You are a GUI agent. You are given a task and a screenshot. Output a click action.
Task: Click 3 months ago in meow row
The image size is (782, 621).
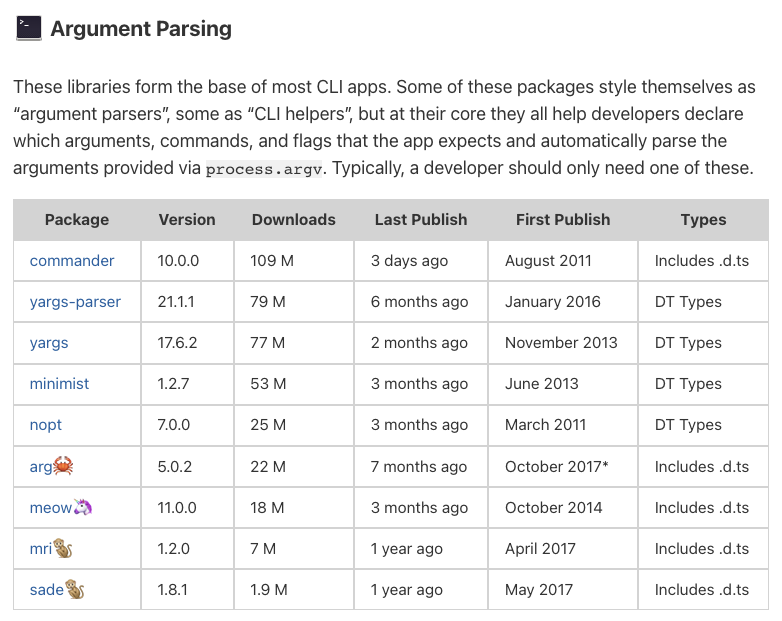(x=419, y=508)
